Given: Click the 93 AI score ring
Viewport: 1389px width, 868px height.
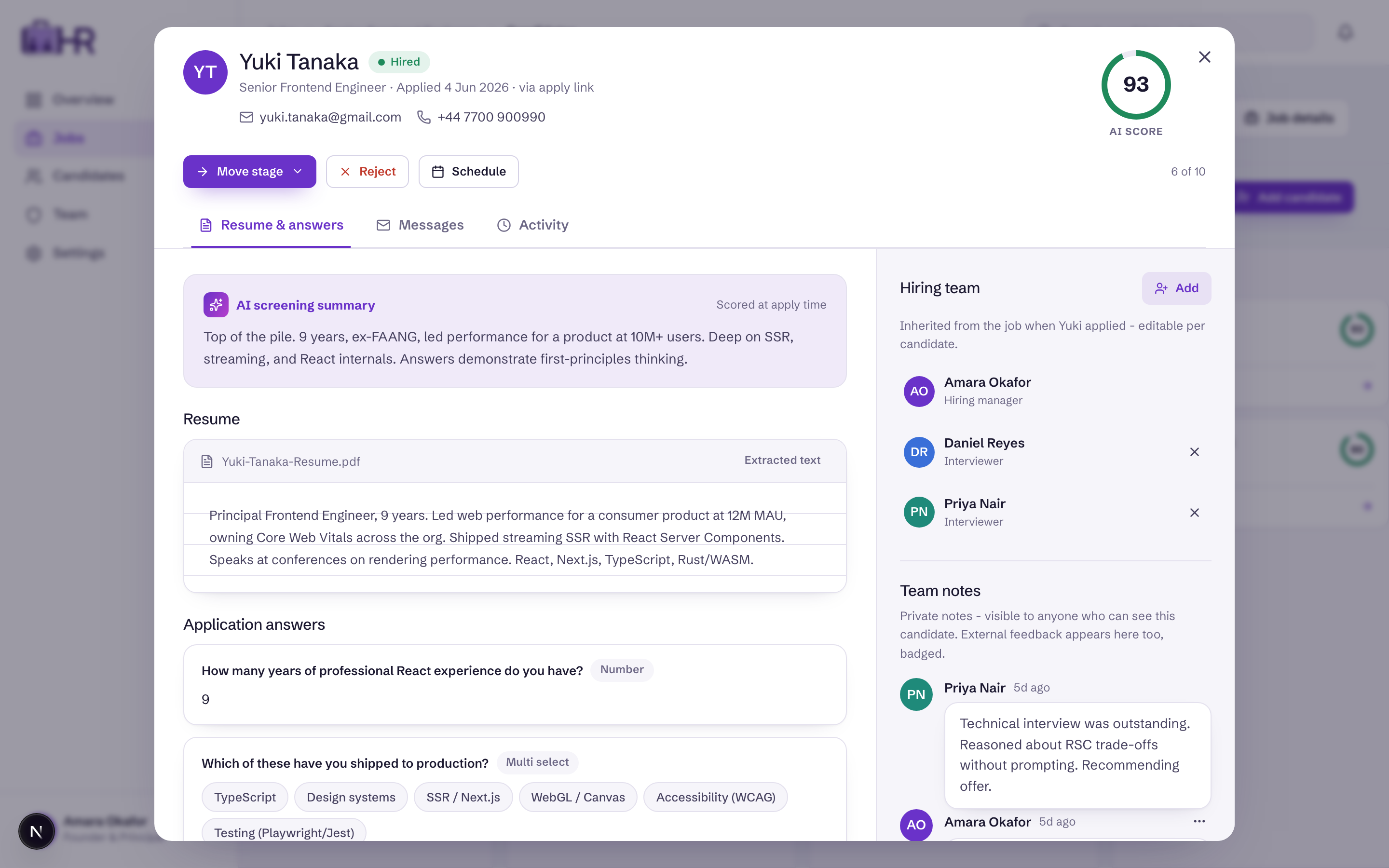Looking at the screenshot, I should [1135, 84].
